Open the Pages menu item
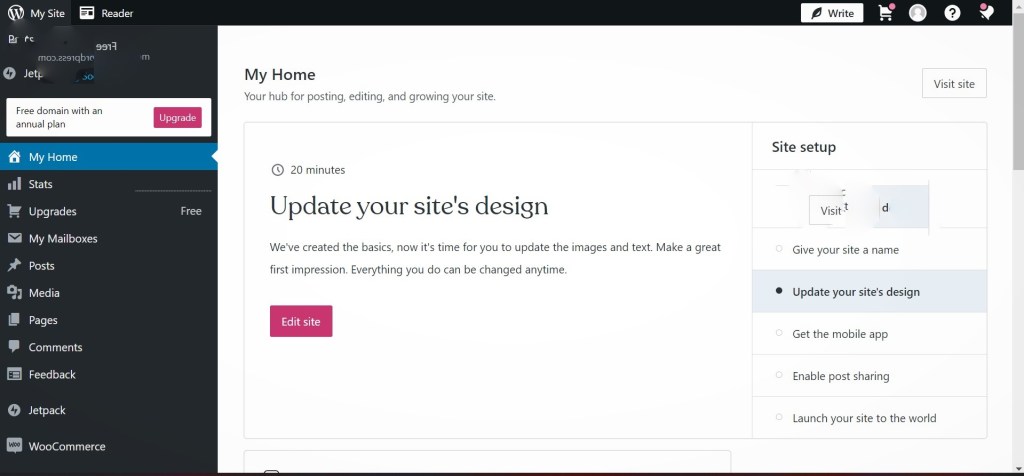1024x476 pixels. pos(43,320)
